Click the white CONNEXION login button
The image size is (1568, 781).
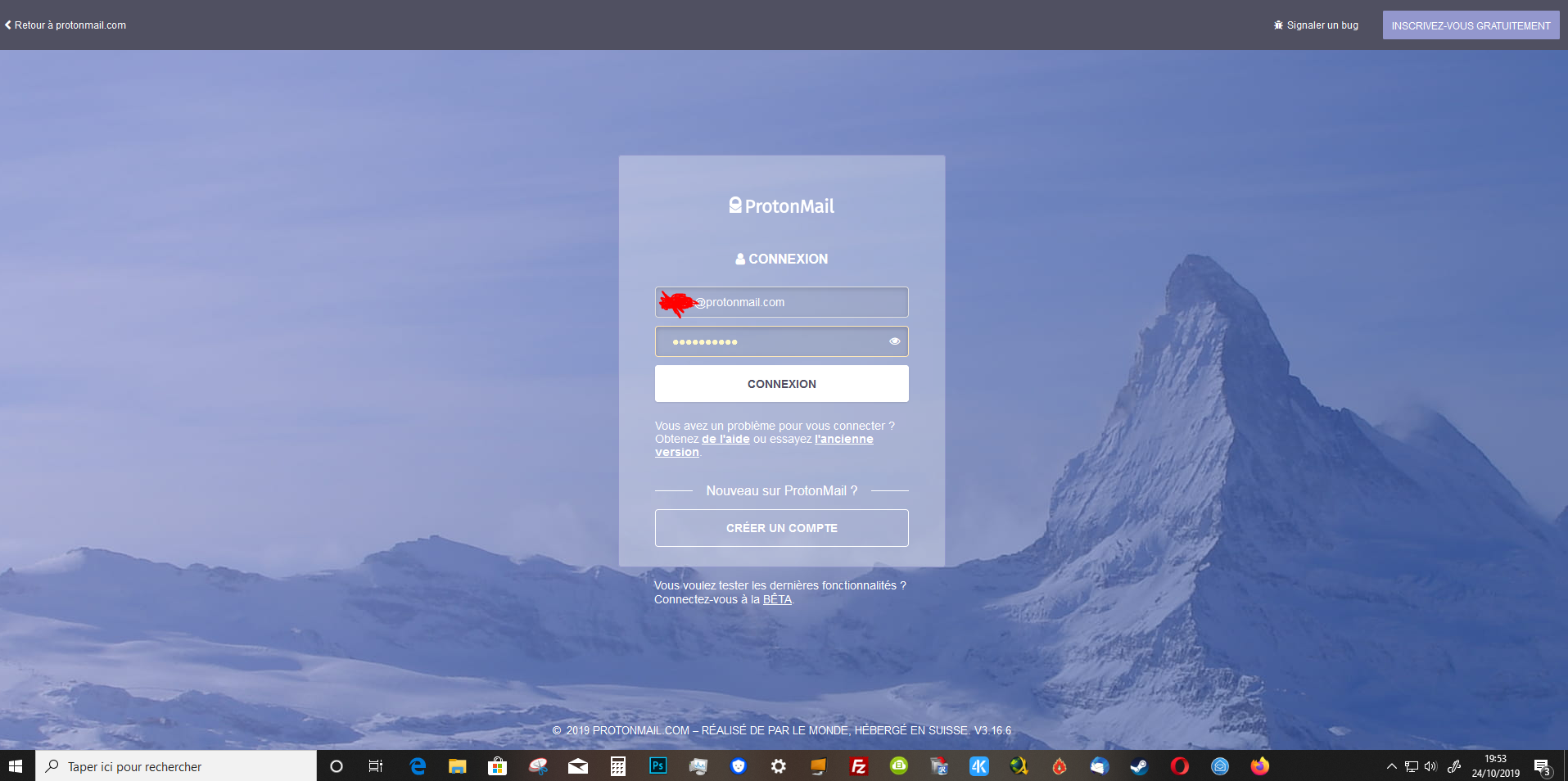pos(782,384)
